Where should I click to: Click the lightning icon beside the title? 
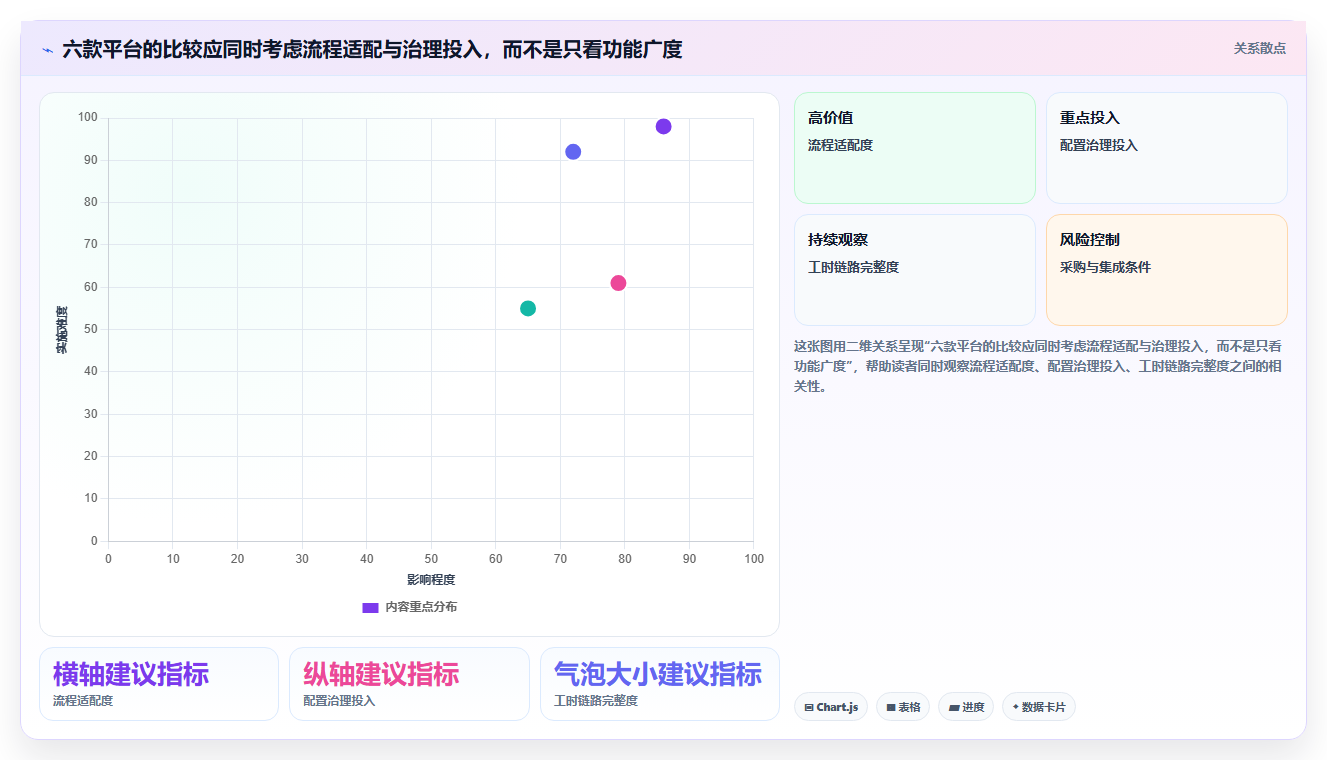[x=47, y=49]
